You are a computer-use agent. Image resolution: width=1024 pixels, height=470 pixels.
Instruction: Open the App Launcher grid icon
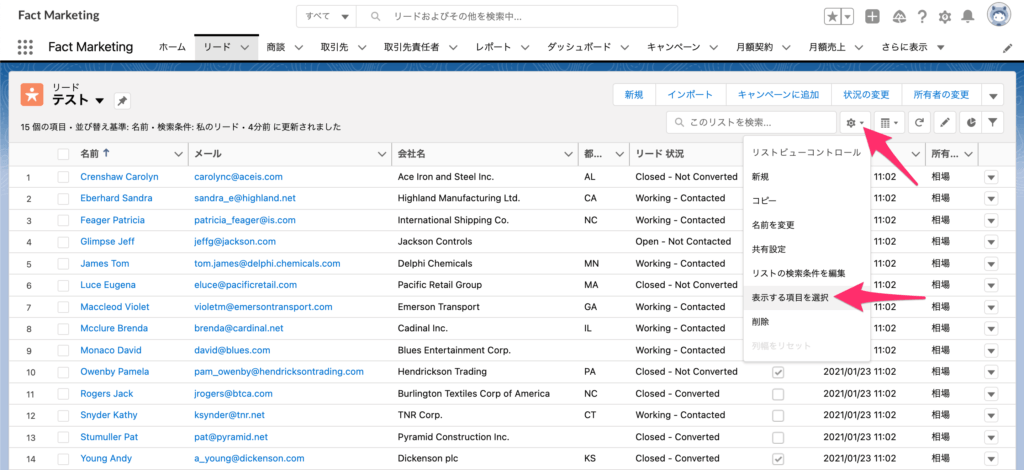25,47
